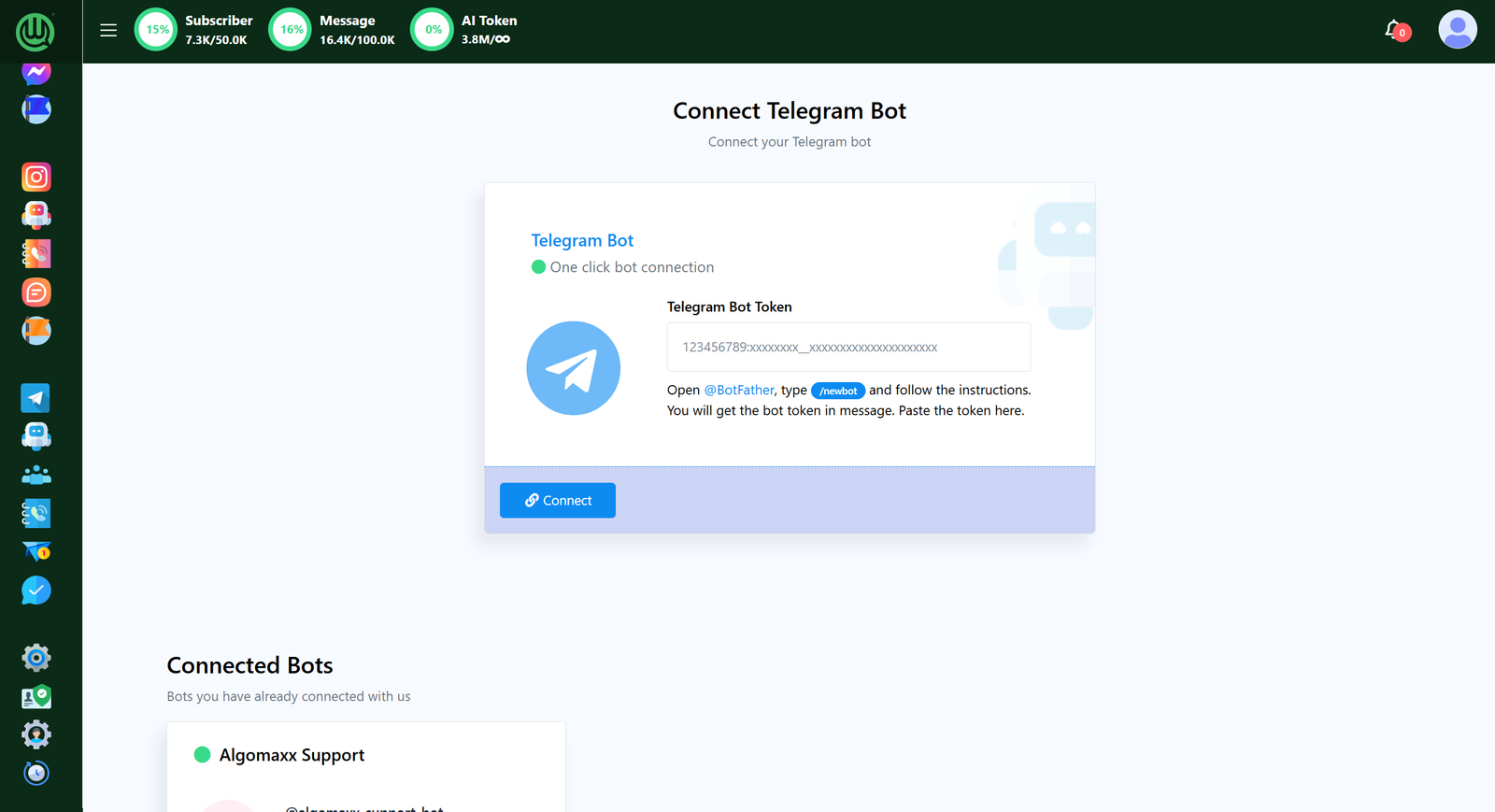Screen dimensions: 1495x812
Task: Open the Telegram paper plane sidebar icon
Action: 36,398
